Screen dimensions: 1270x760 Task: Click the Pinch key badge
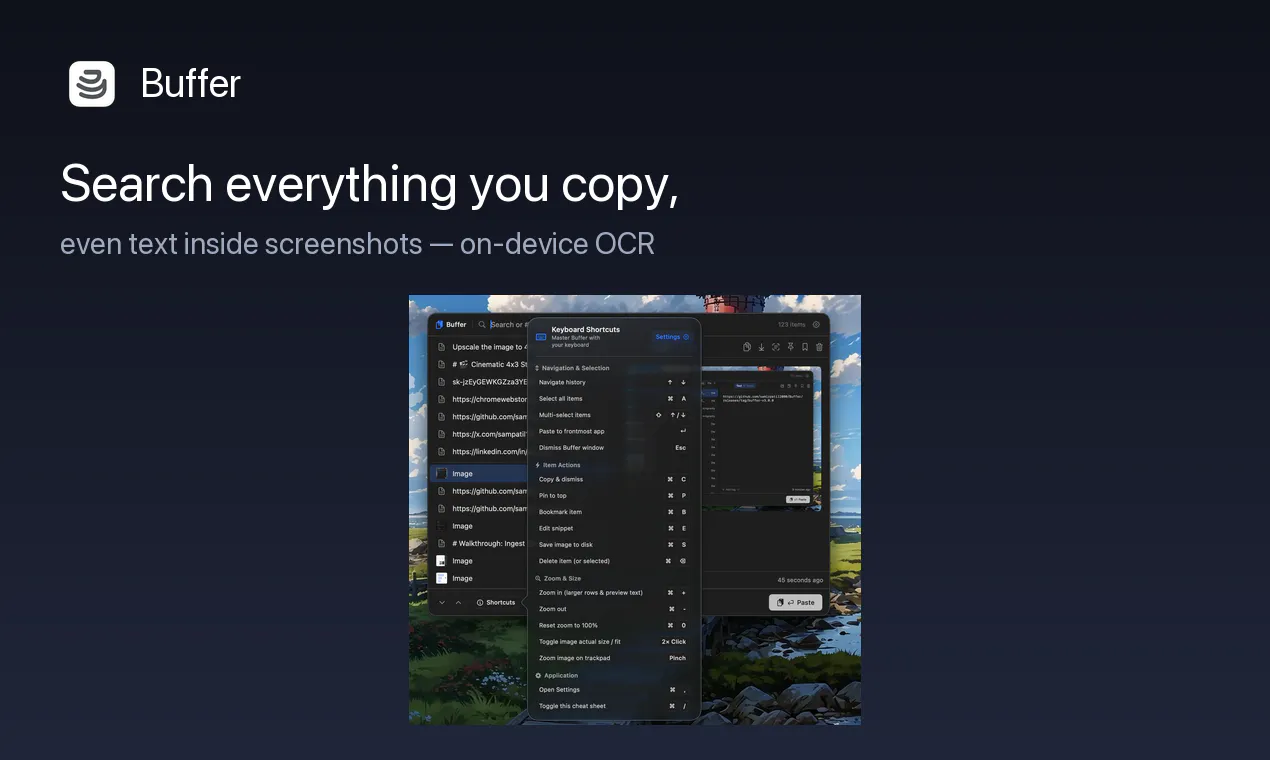[x=678, y=658]
